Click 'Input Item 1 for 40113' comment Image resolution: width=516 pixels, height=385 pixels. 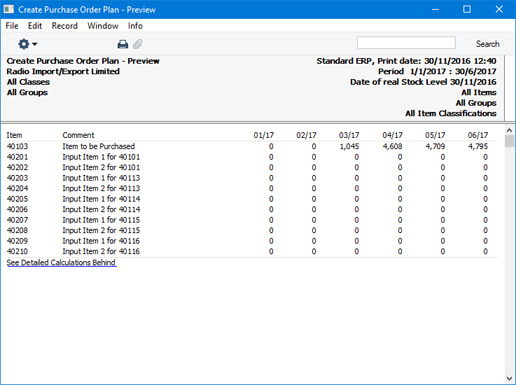(x=101, y=178)
